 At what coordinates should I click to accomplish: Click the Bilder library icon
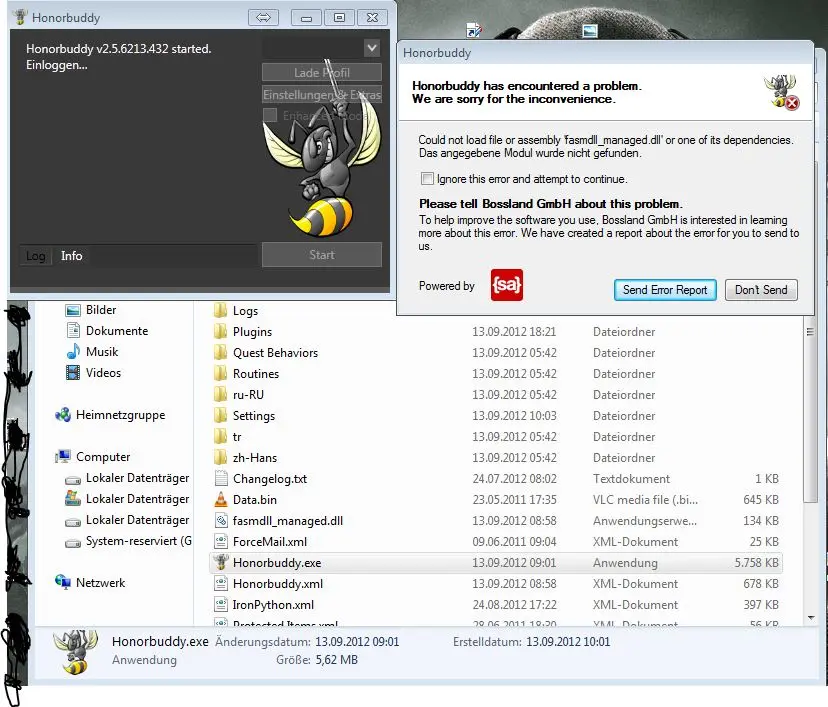coord(73,310)
